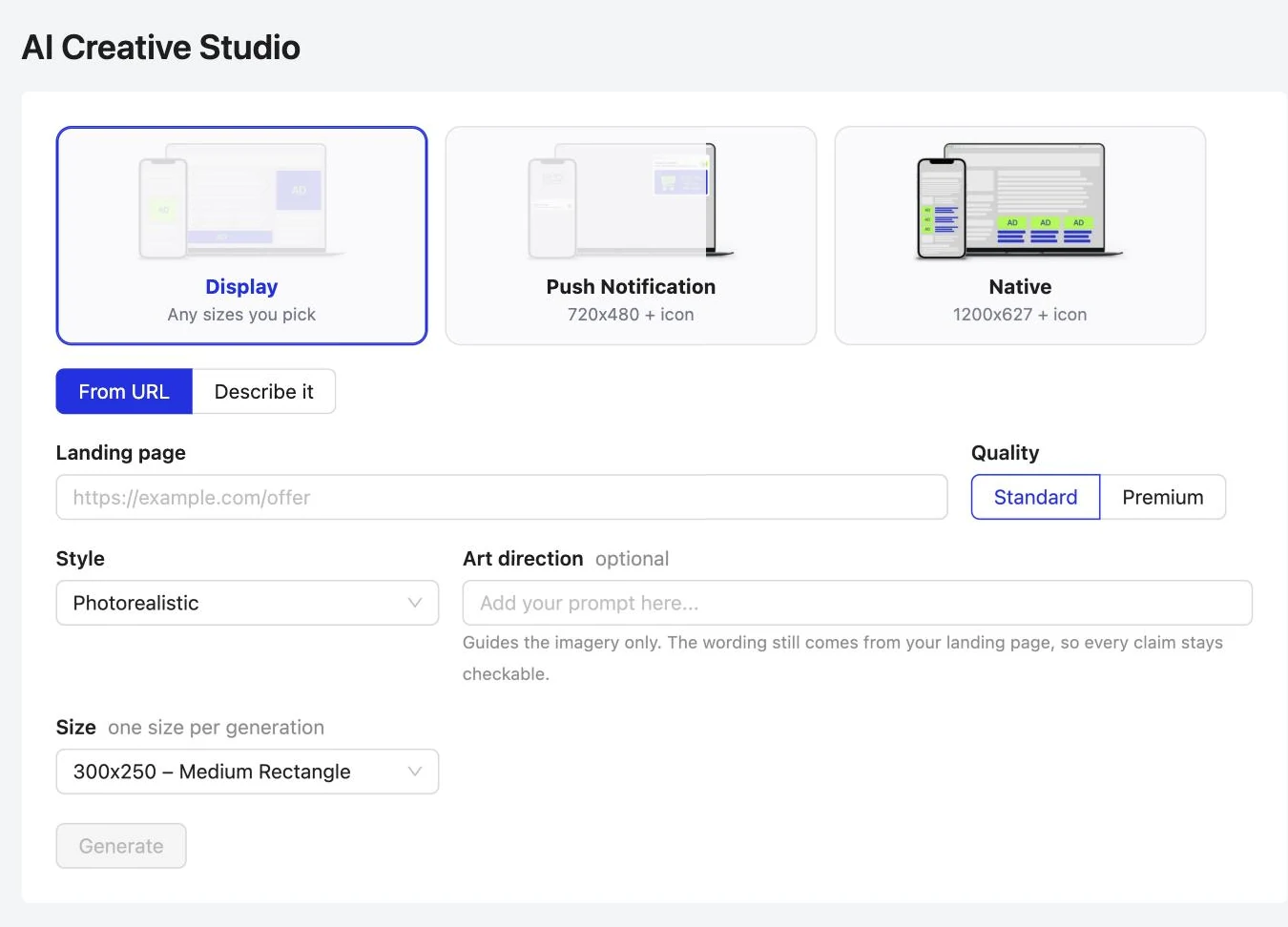The image size is (1288, 927).
Task: Open the Size dropdown showing 300x250
Action: pos(247,772)
